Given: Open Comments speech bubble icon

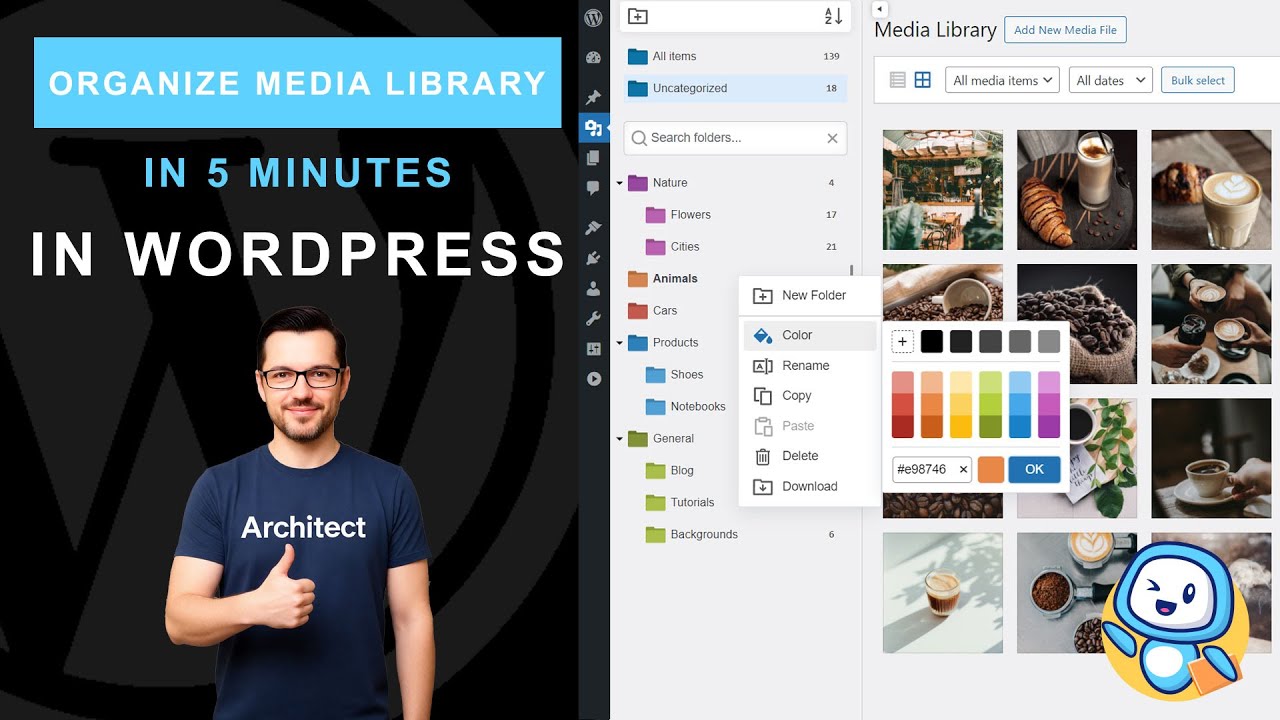Looking at the screenshot, I should click(x=593, y=188).
